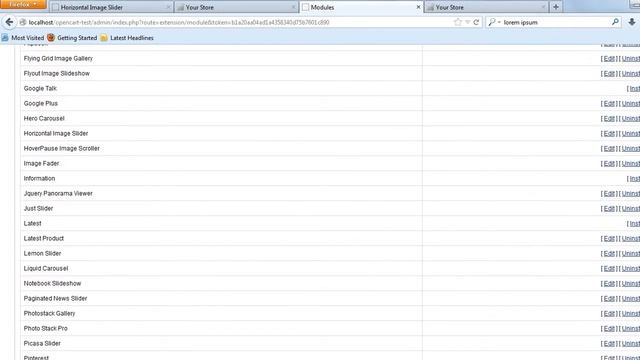
Task: Edit the Flyout Image Slideshow module
Action: click(x=609, y=73)
